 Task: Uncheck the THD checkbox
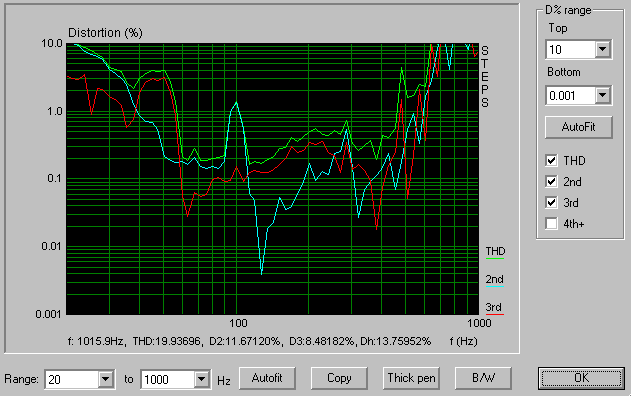552,161
